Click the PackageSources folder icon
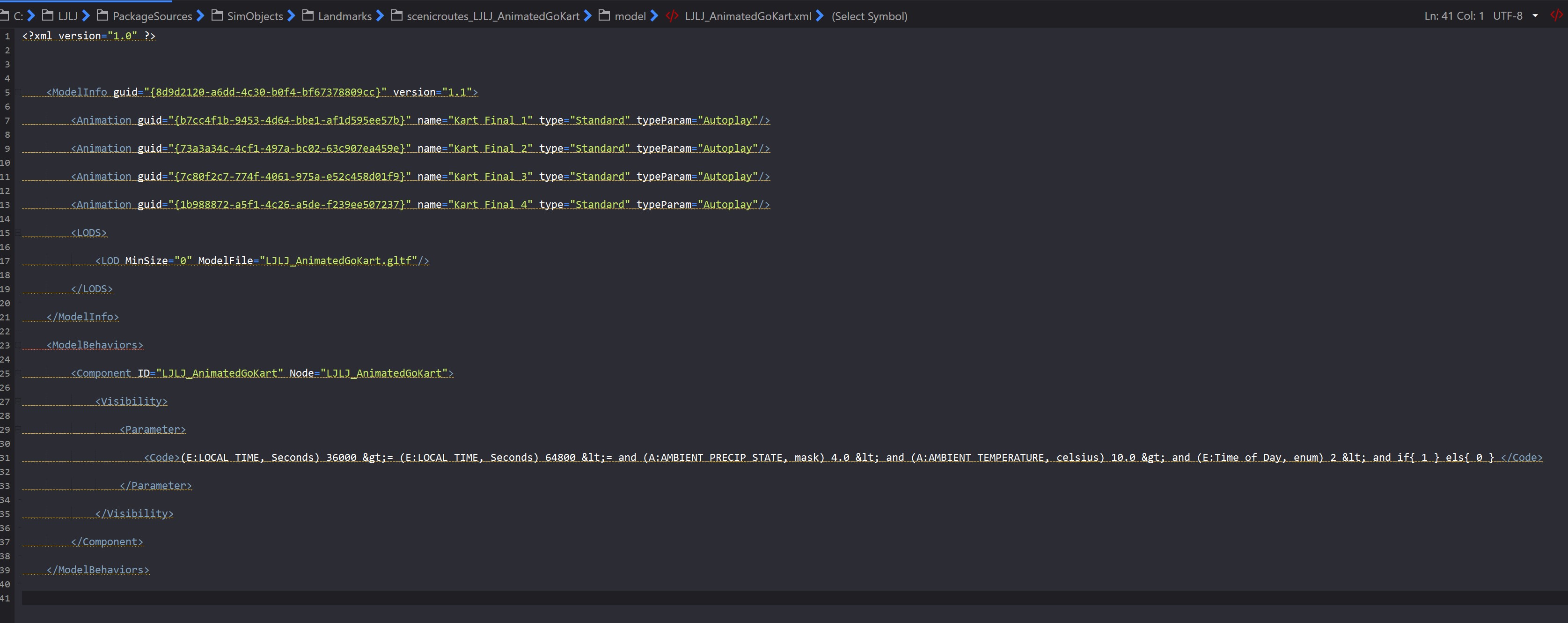 (101, 16)
